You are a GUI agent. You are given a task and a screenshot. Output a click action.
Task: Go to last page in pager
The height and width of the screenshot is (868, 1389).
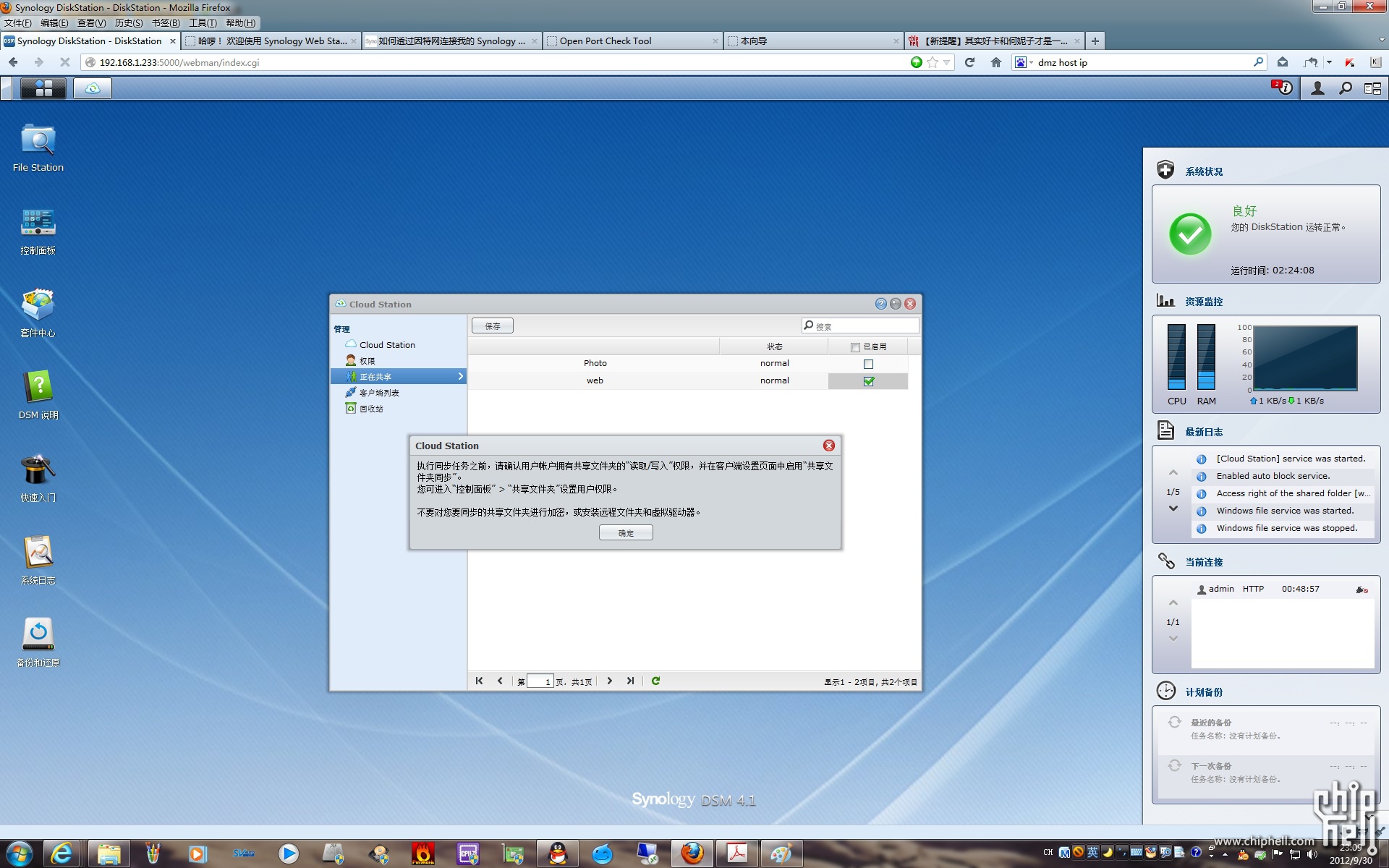[630, 681]
